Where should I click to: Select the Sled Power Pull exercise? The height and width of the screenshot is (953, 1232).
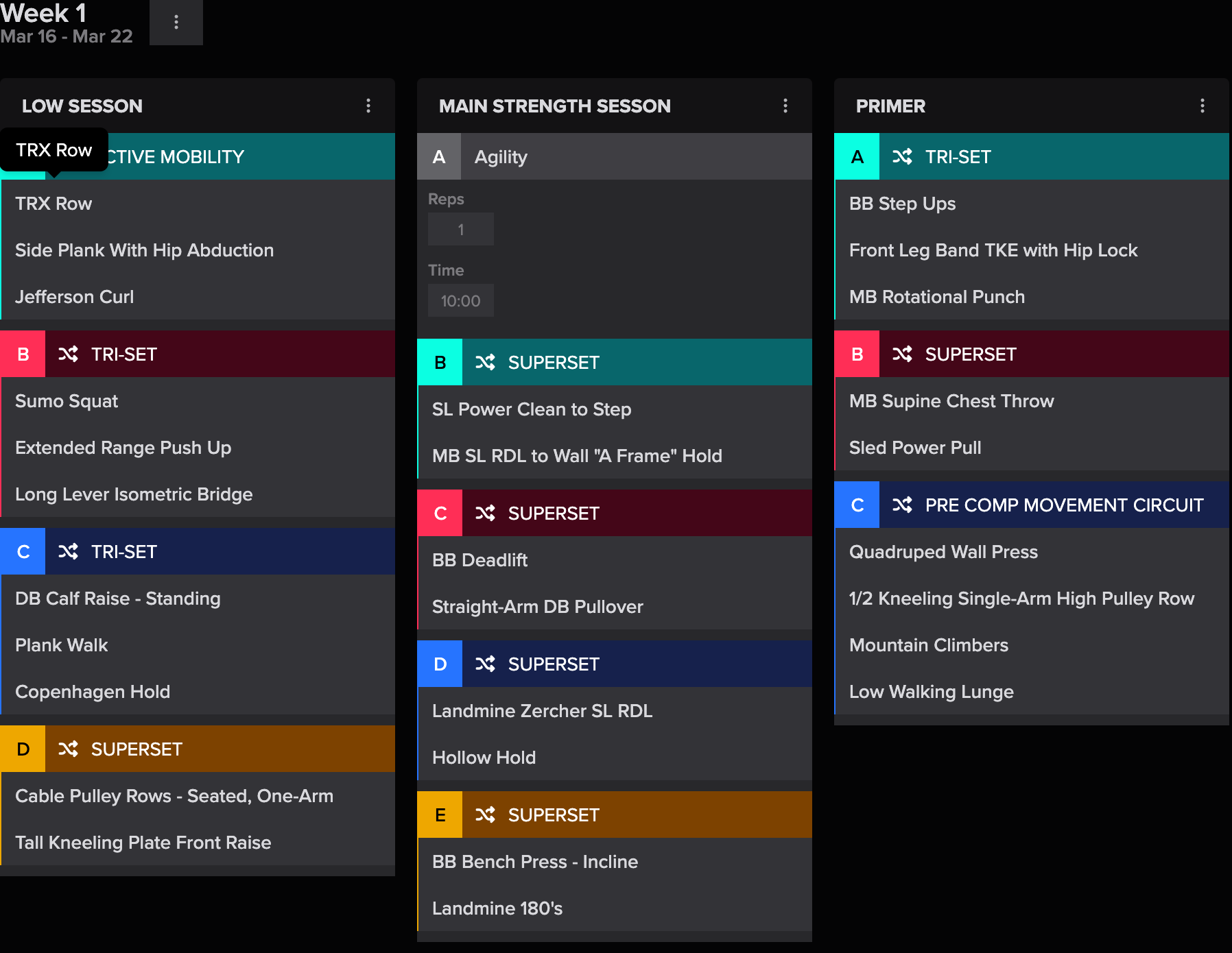coord(1032,447)
